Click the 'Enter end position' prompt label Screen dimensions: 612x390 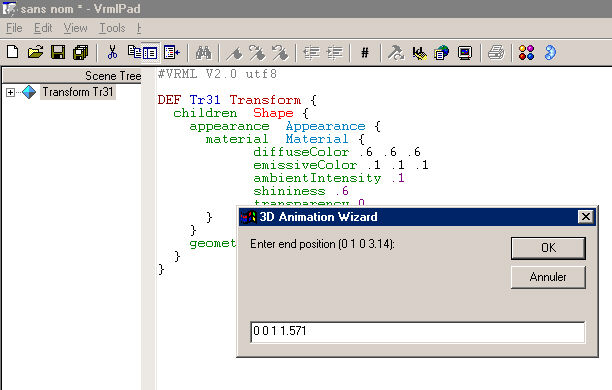322,244
